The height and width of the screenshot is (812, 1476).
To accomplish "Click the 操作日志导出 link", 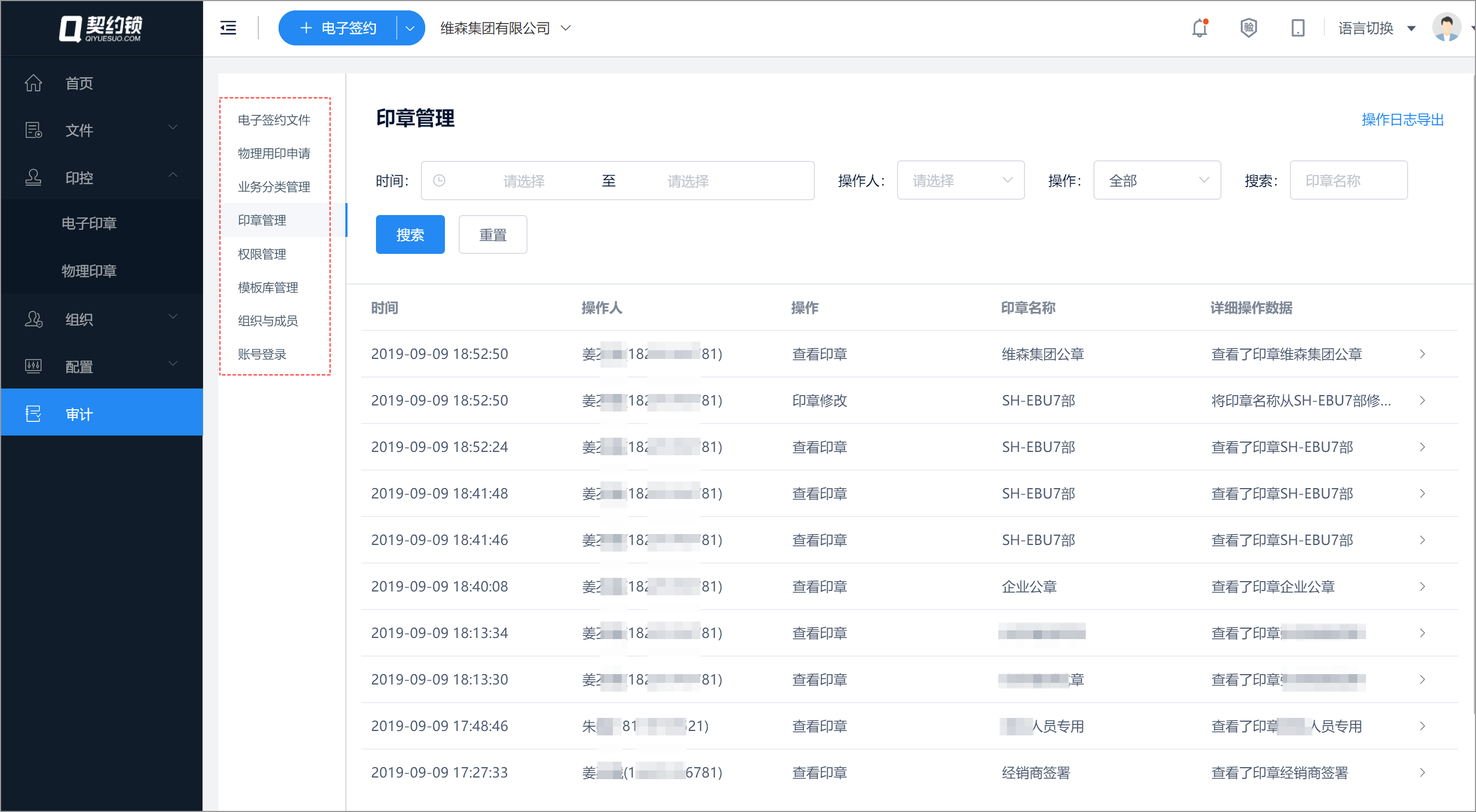I will tap(1402, 119).
